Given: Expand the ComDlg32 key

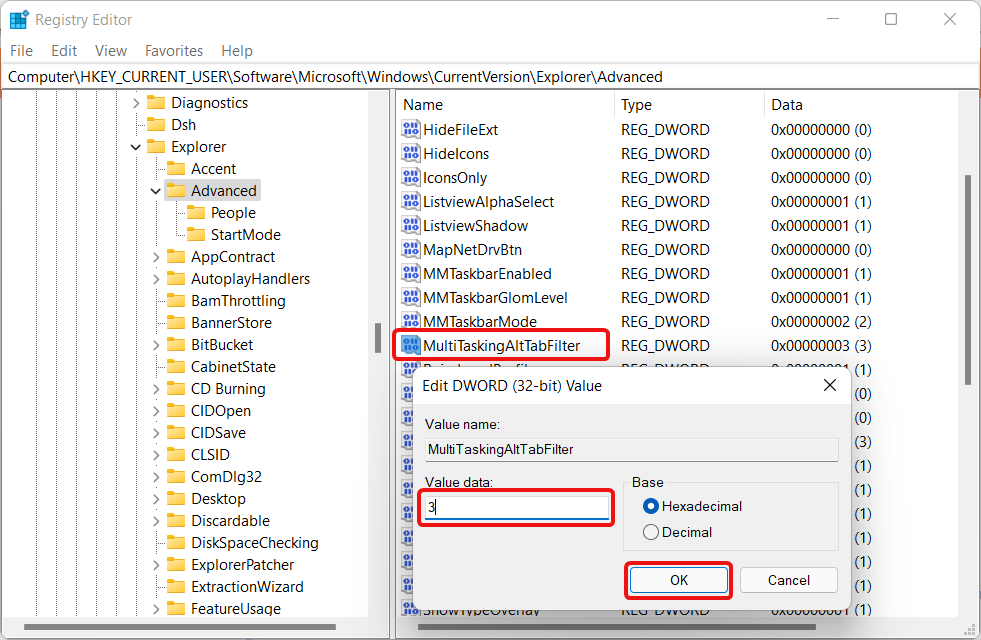Looking at the screenshot, I should click(x=156, y=477).
